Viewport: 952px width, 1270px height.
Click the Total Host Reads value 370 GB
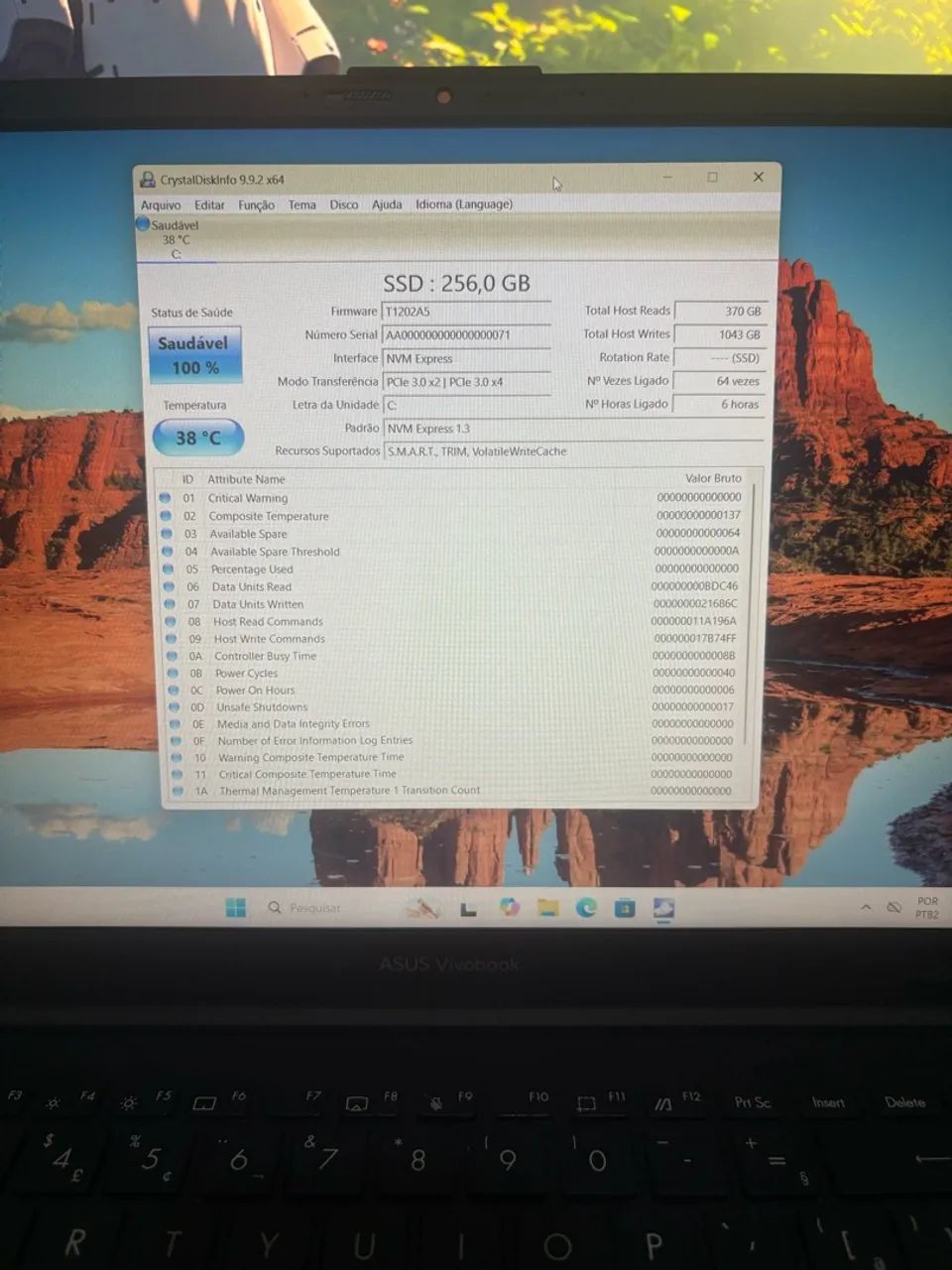point(719,312)
